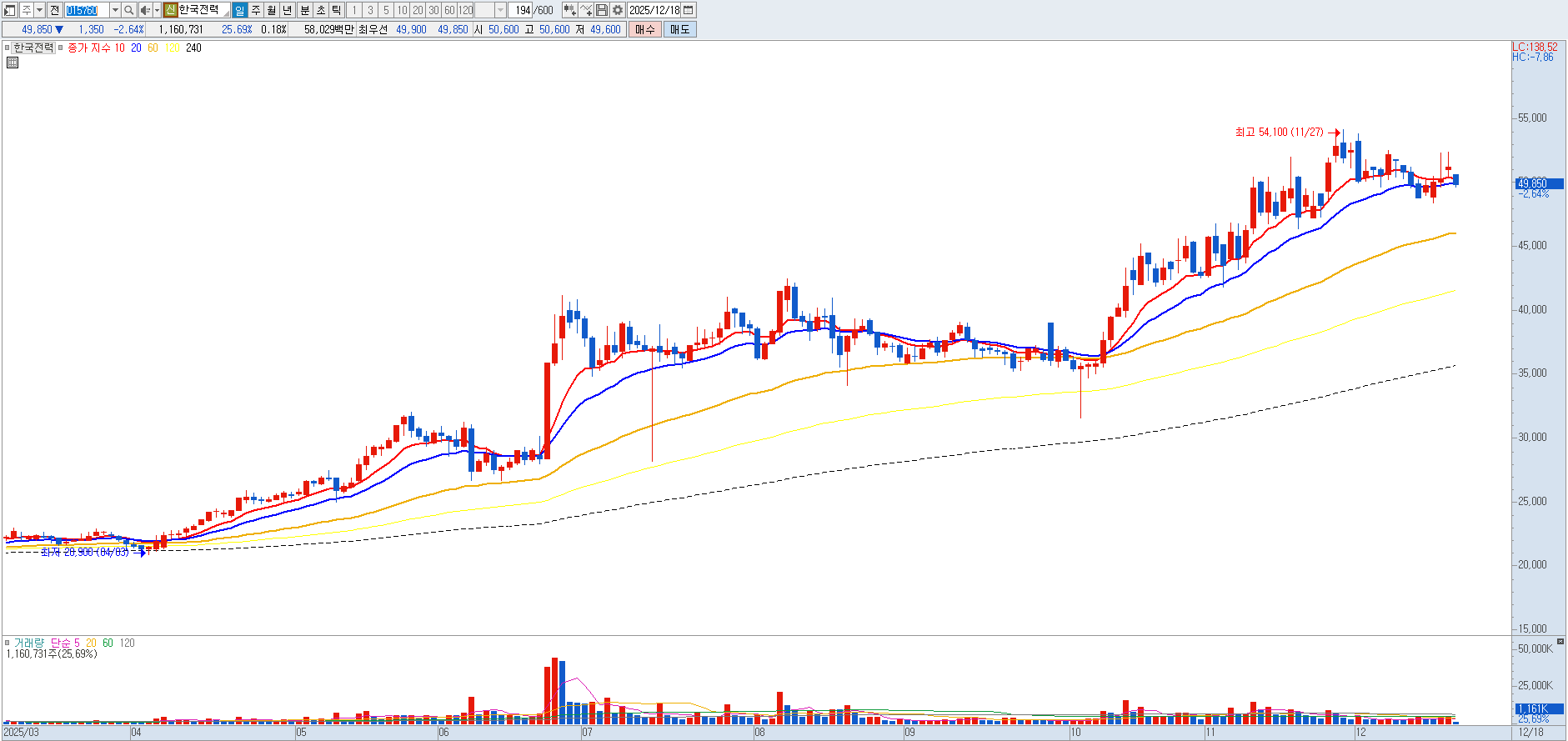Click the add candlestick chart icon

[569, 10]
